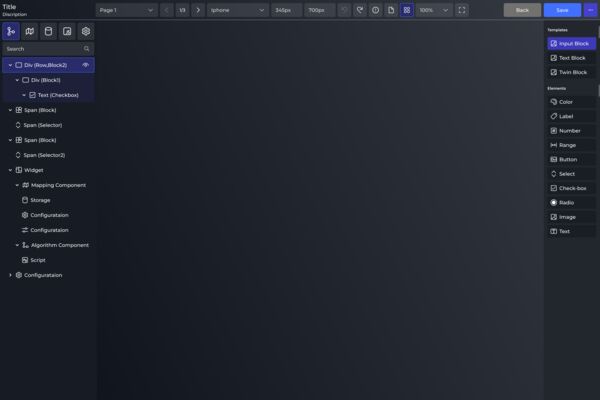Add the Color element
The image size is (600, 400).
[571, 102]
